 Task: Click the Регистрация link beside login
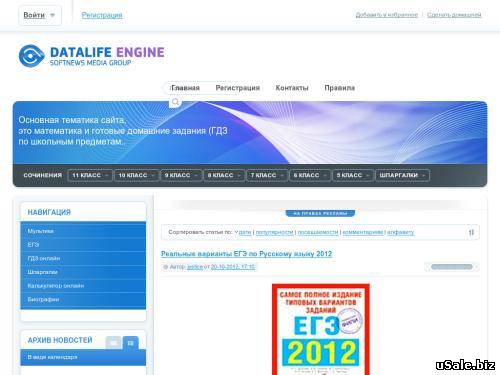coord(102,15)
